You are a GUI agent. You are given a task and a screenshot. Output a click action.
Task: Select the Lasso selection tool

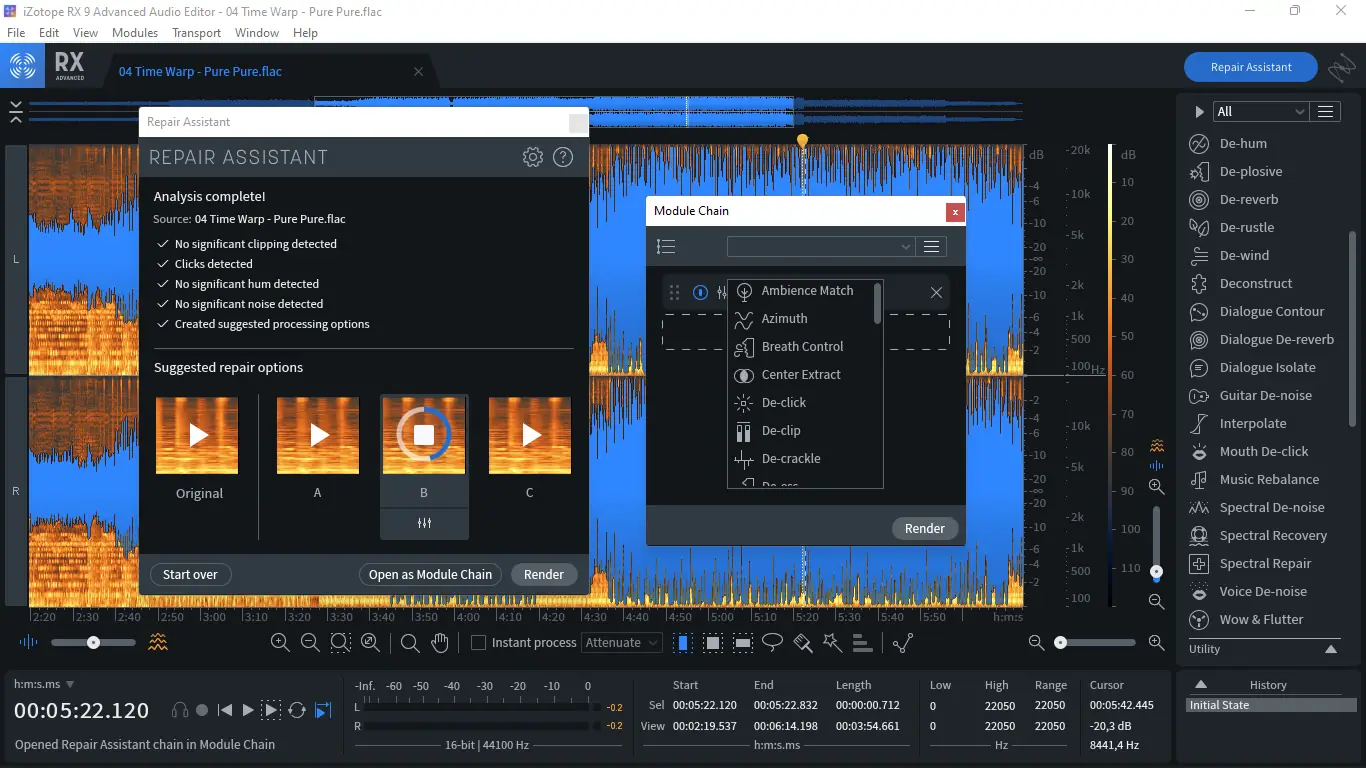772,643
